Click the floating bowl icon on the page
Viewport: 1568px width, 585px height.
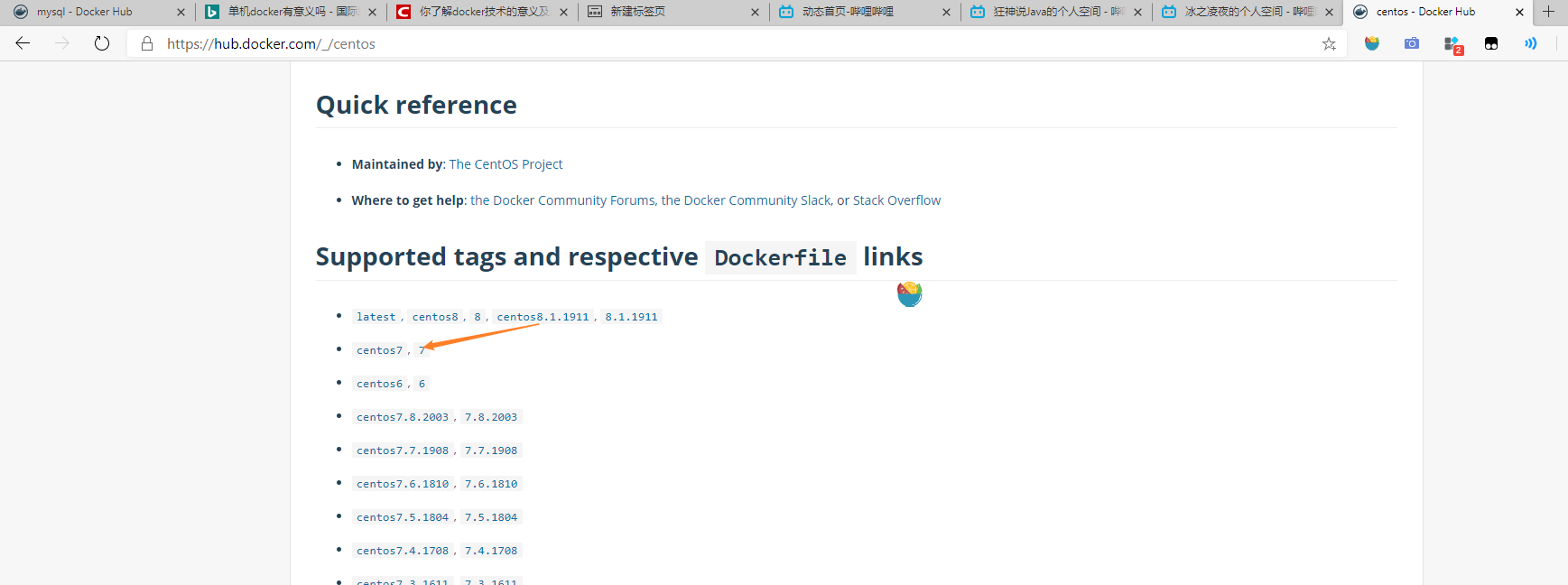click(910, 293)
